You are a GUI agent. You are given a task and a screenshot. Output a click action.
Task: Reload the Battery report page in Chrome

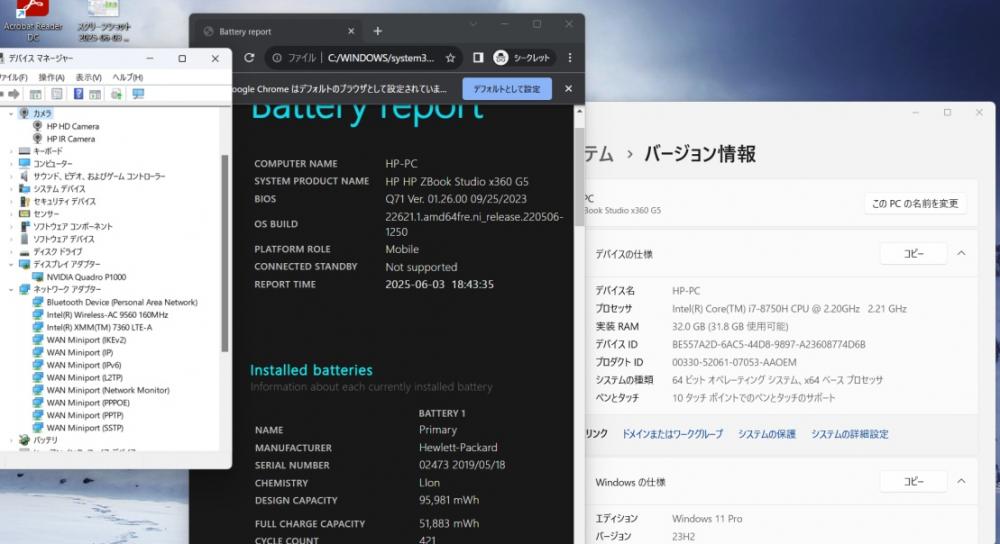(x=249, y=58)
